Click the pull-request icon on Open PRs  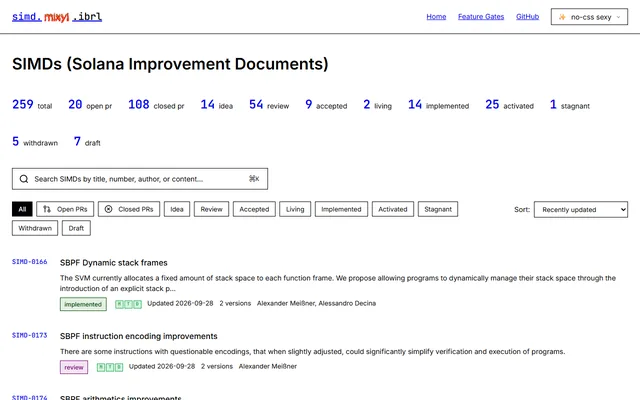pos(47,209)
